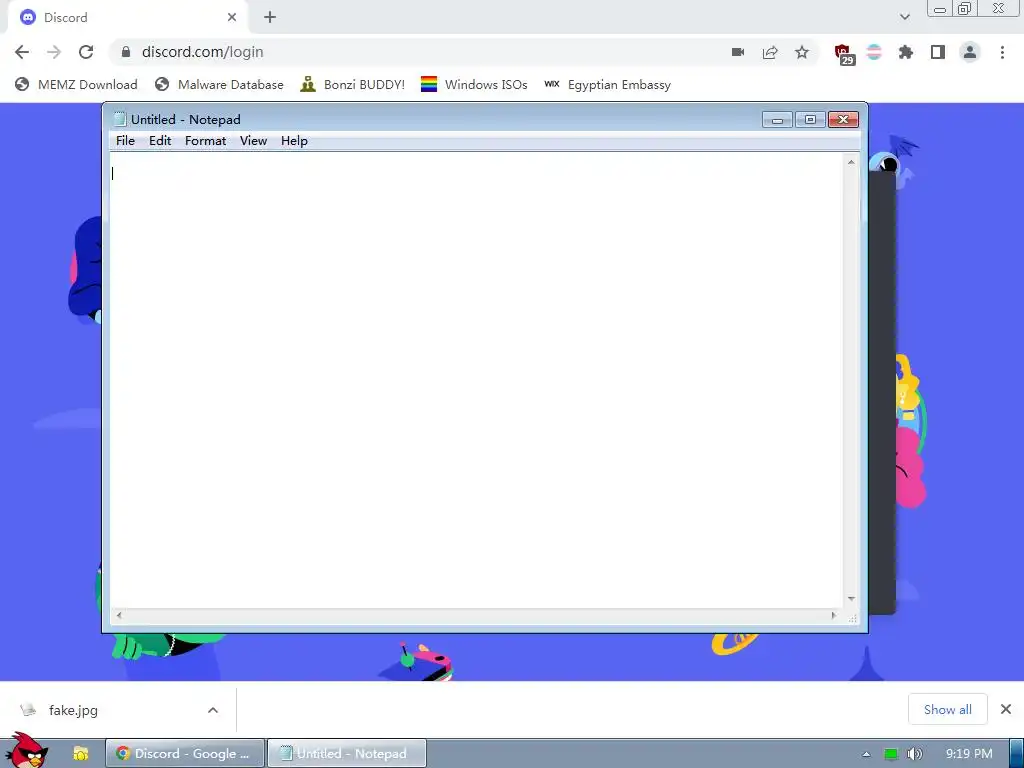Open Egyptian Embassy bookmark

[x=607, y=85]
